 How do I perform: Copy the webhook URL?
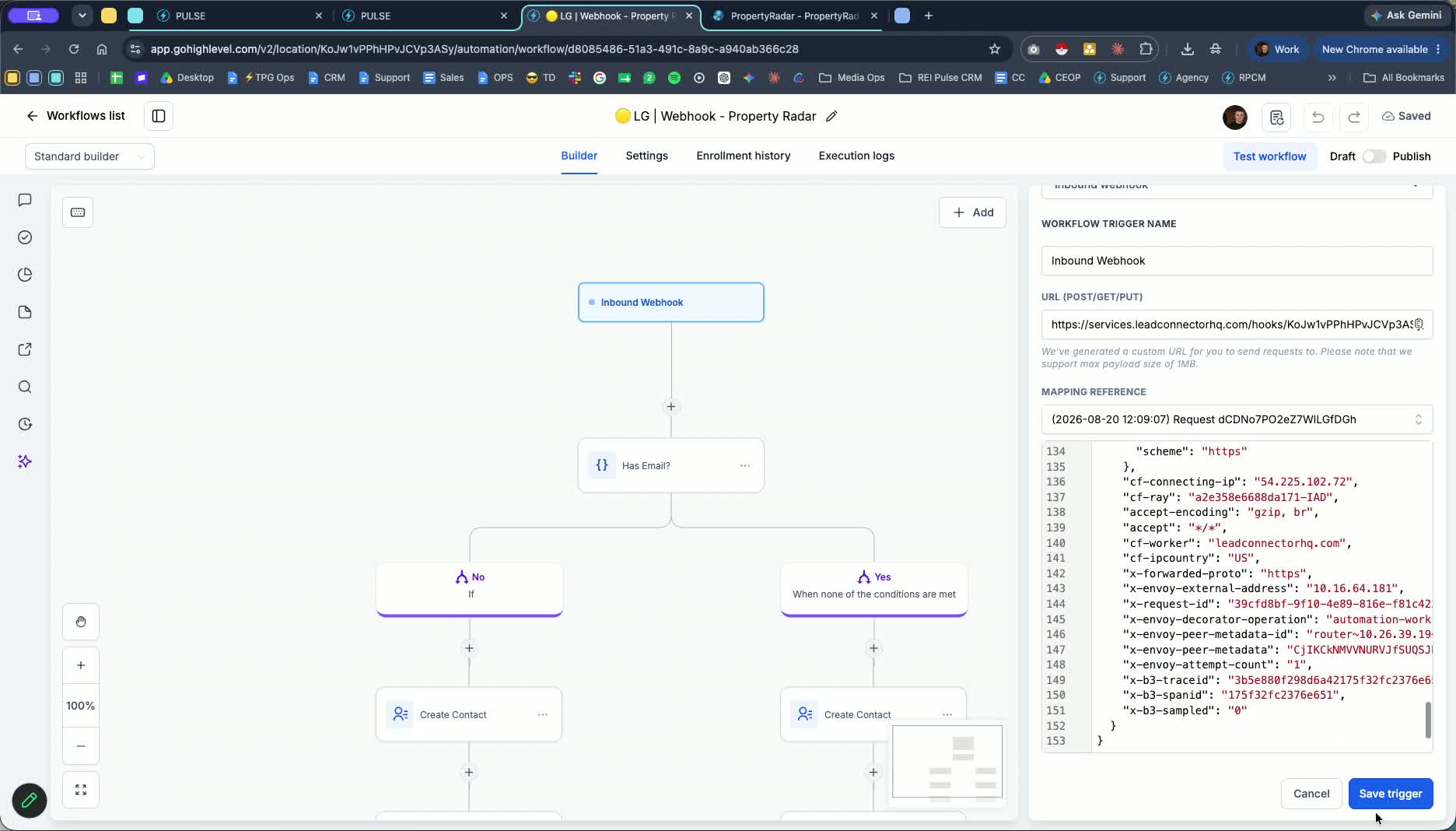pyautogui.click(x=1419, y=324)
